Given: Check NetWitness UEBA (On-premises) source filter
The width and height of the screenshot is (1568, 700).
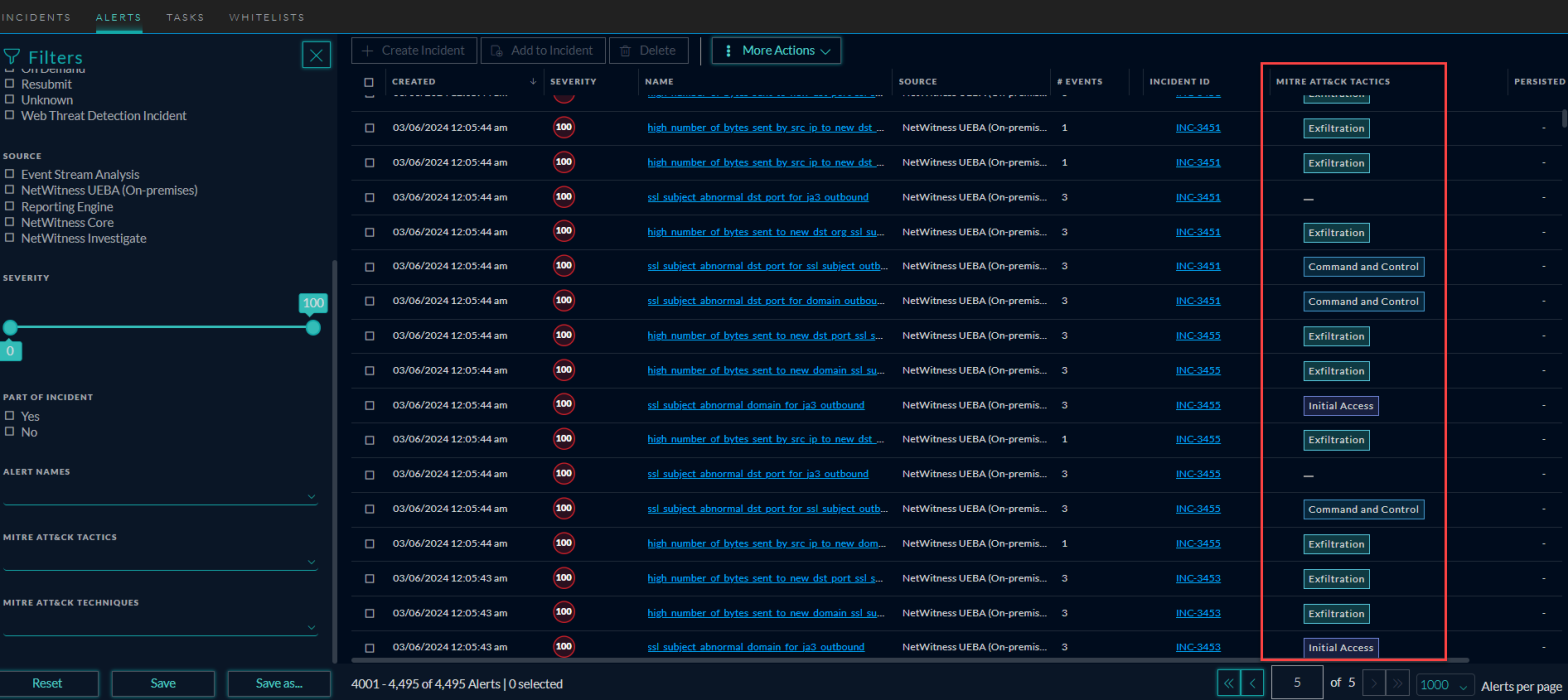Looking at the screenshot, I should point(10,190).
